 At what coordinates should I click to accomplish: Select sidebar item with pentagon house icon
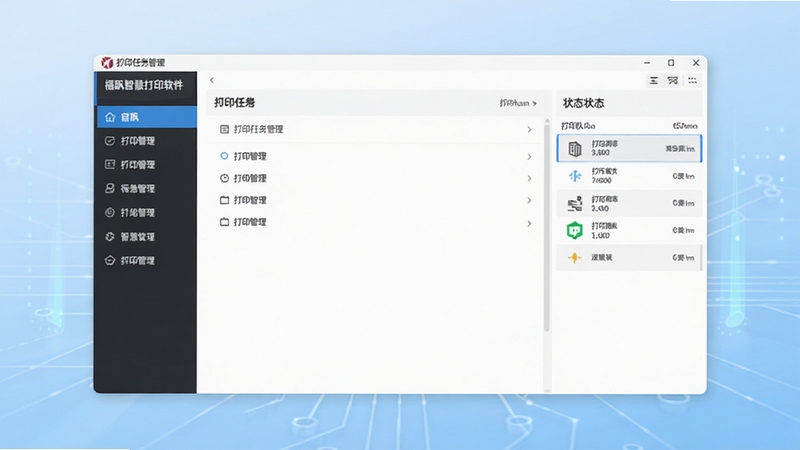tap(147, 260)
